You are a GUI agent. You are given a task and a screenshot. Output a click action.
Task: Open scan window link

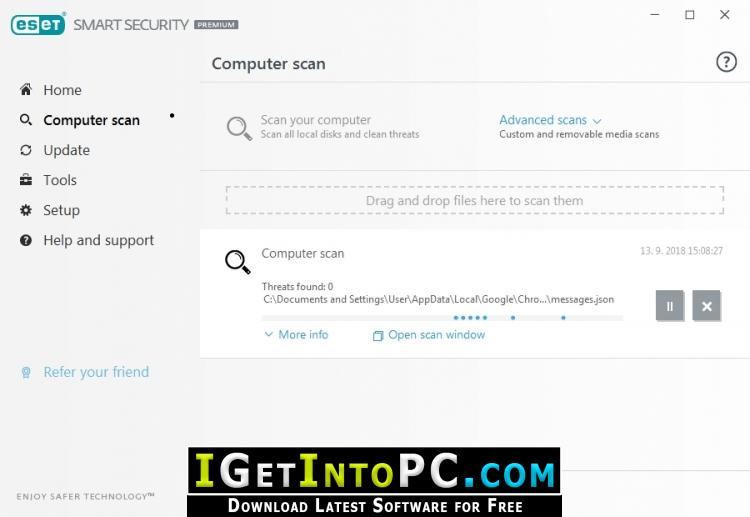(429, 335)
